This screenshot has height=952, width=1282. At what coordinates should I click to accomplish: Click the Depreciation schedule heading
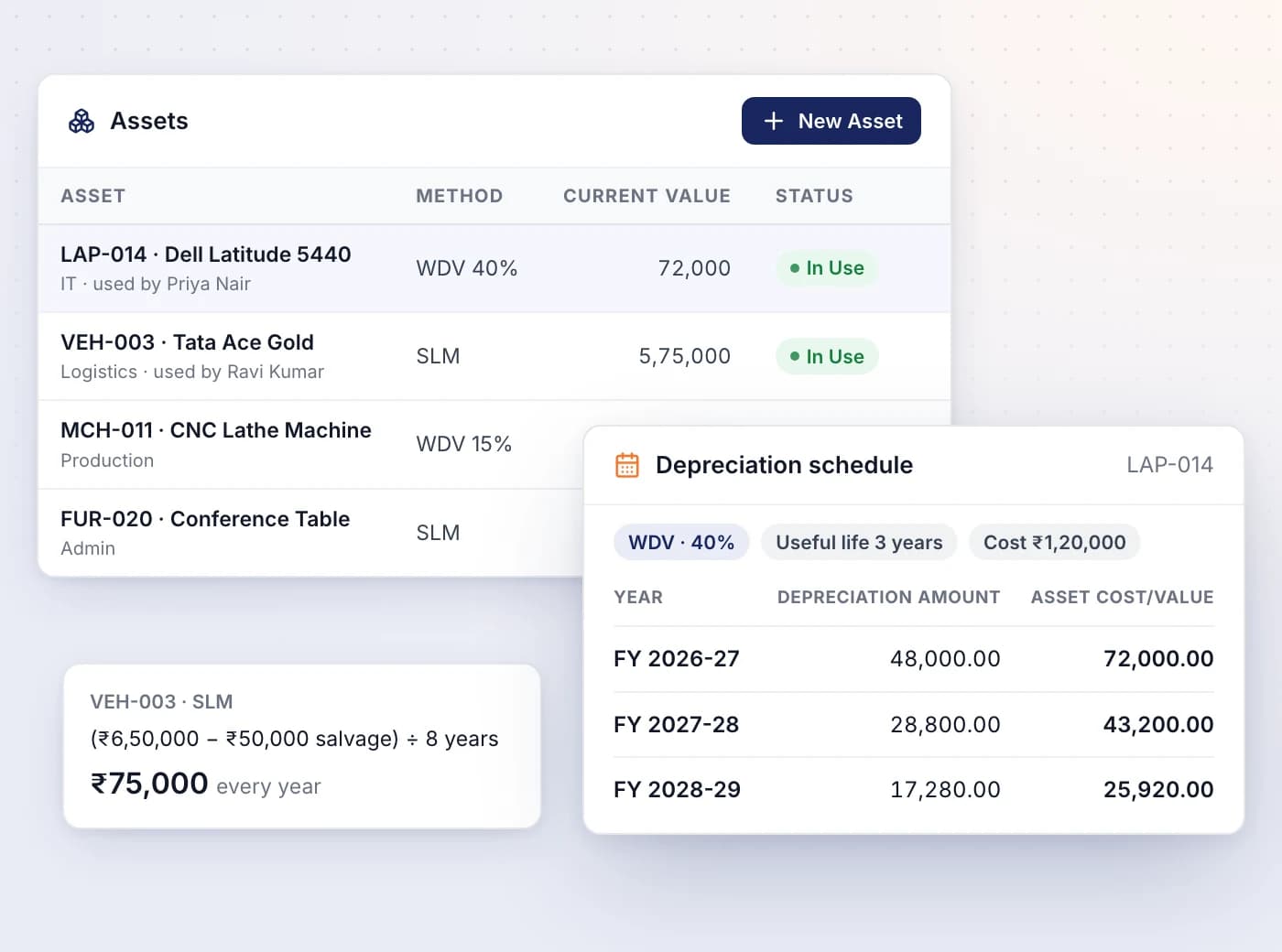784,465
